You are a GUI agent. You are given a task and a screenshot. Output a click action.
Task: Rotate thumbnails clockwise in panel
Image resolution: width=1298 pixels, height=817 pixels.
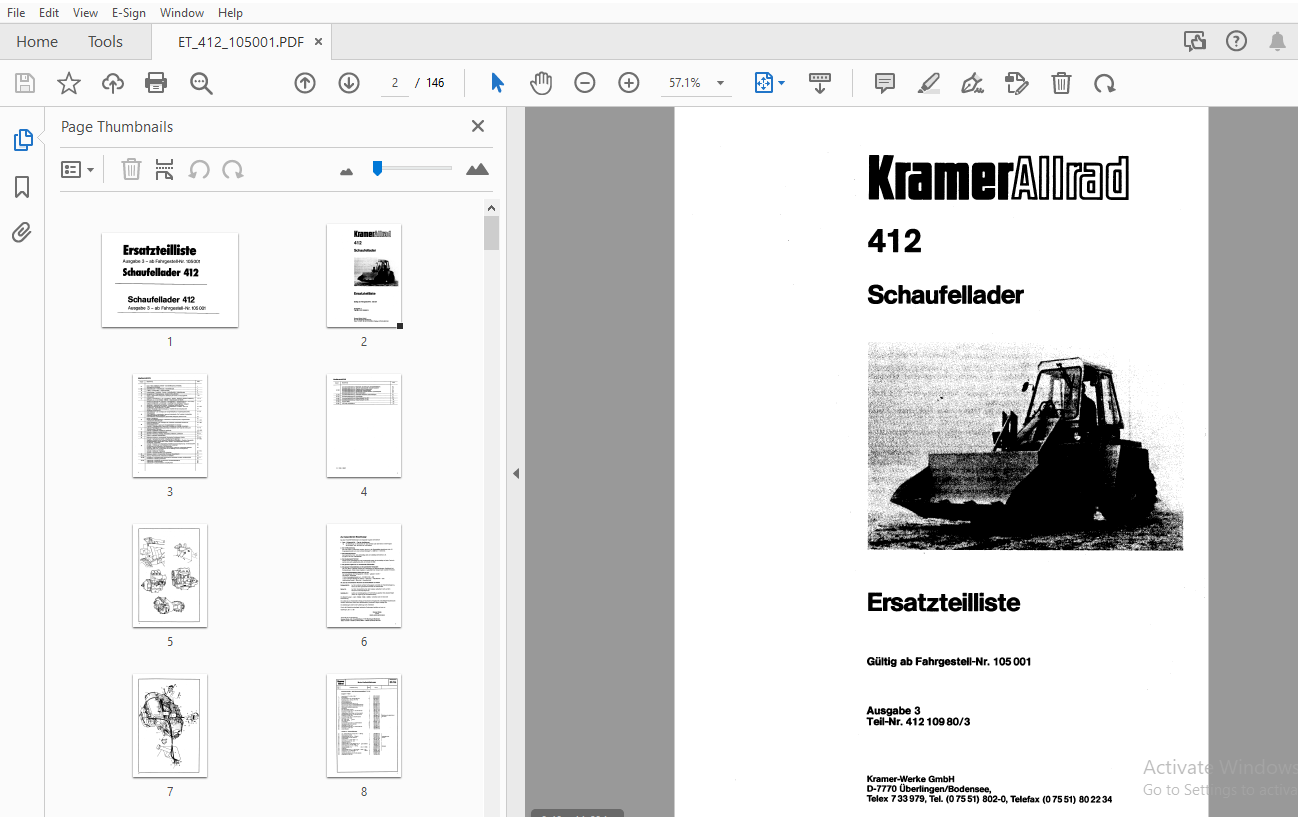(233, 169)
